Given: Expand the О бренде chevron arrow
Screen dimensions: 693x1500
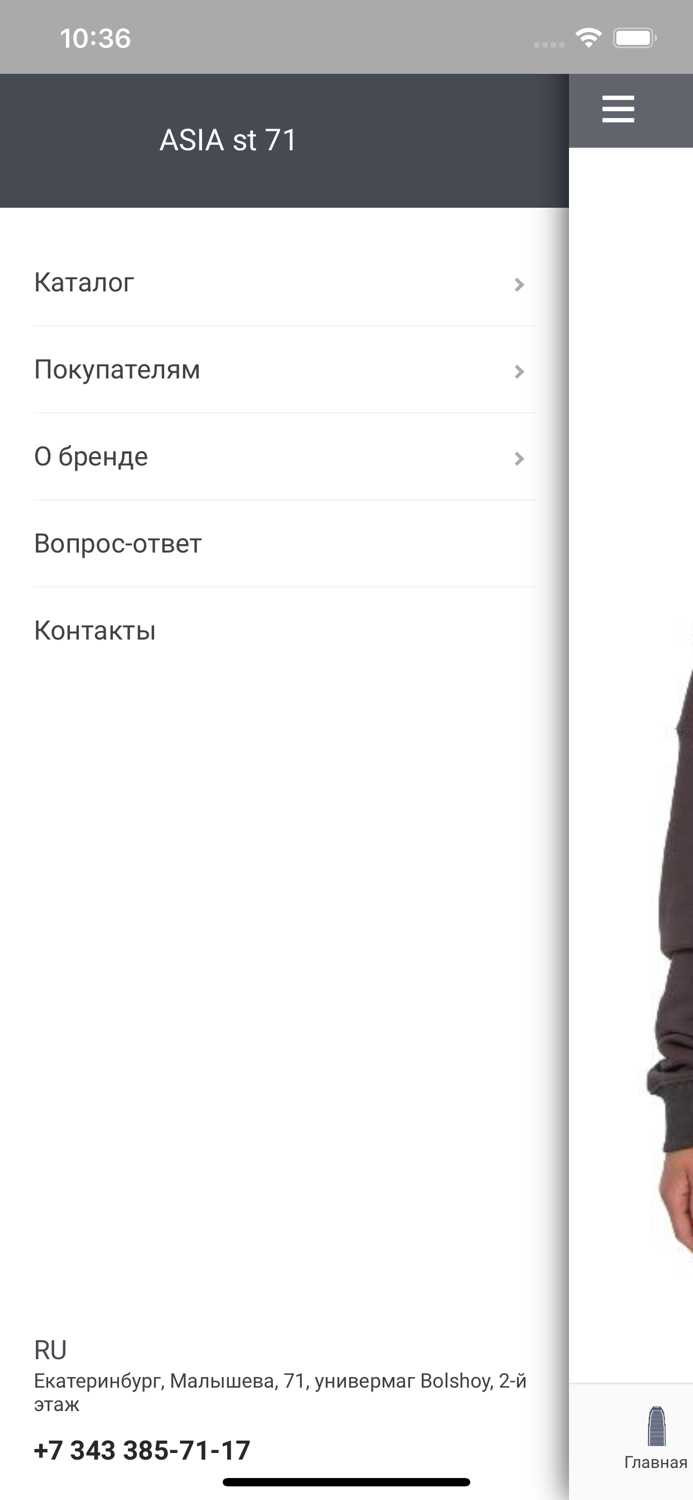Looking at the screenshot, I should pyautogui.click(x=519, y=459).
